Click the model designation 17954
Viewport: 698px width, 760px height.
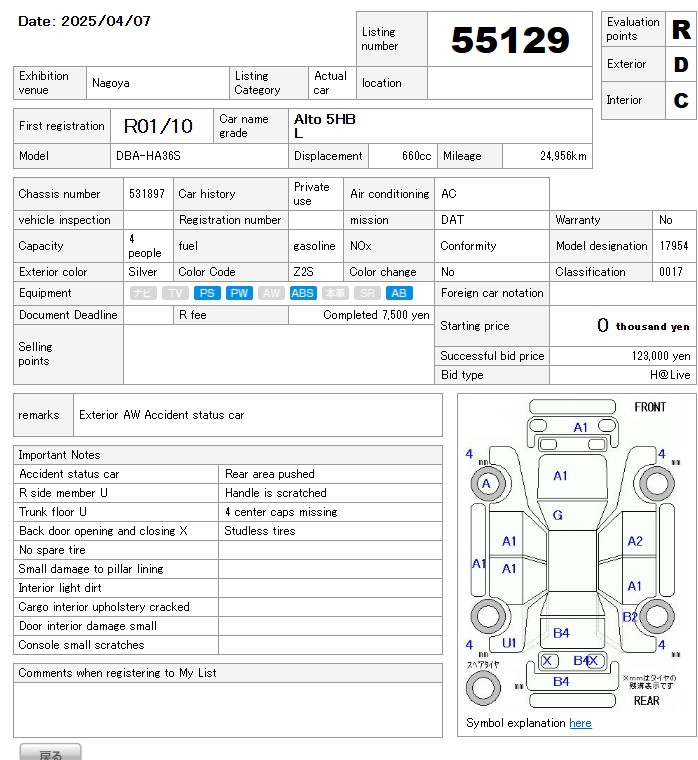(674, 246)
